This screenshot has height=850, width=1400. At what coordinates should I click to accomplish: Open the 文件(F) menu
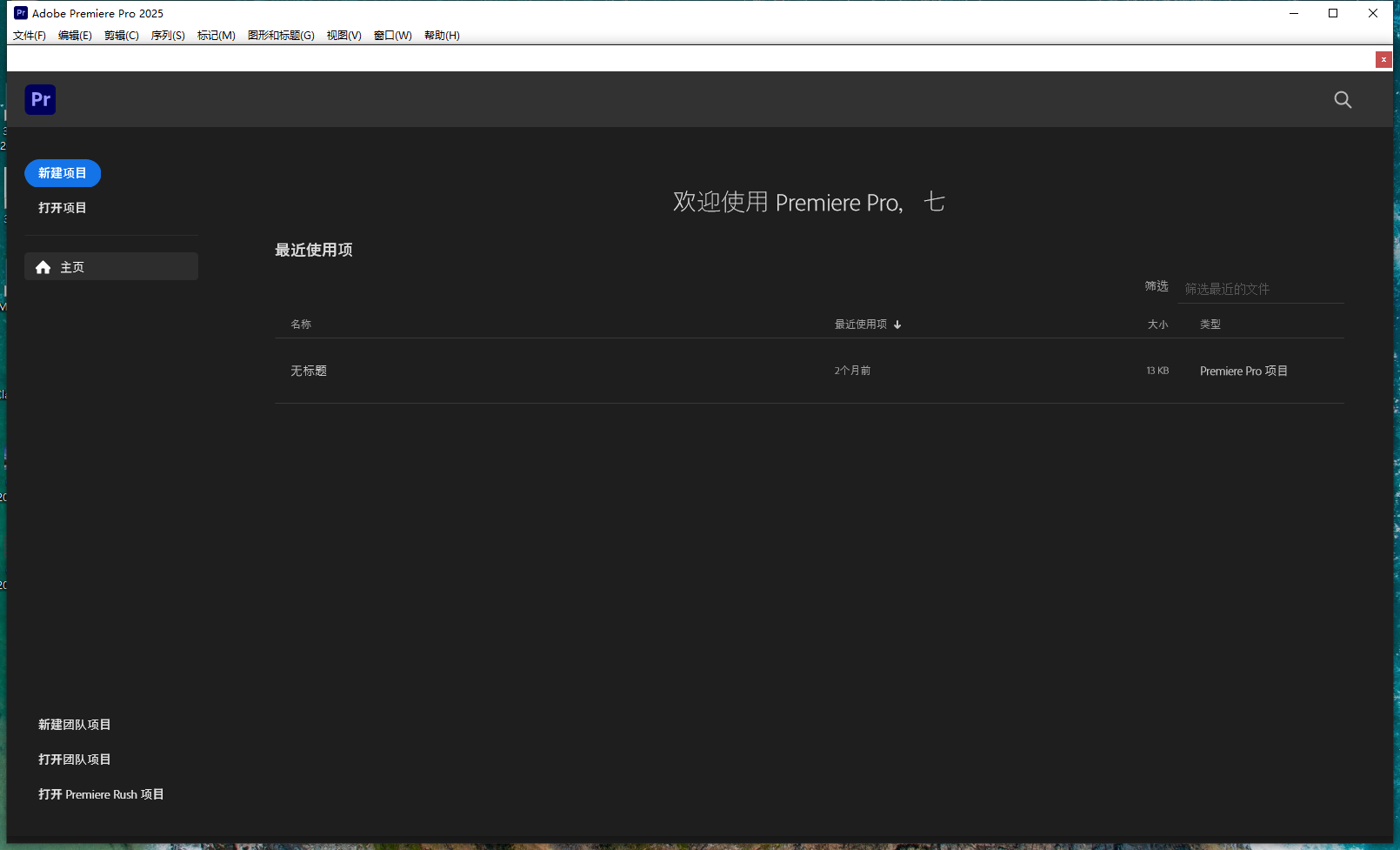pos(29,35)
